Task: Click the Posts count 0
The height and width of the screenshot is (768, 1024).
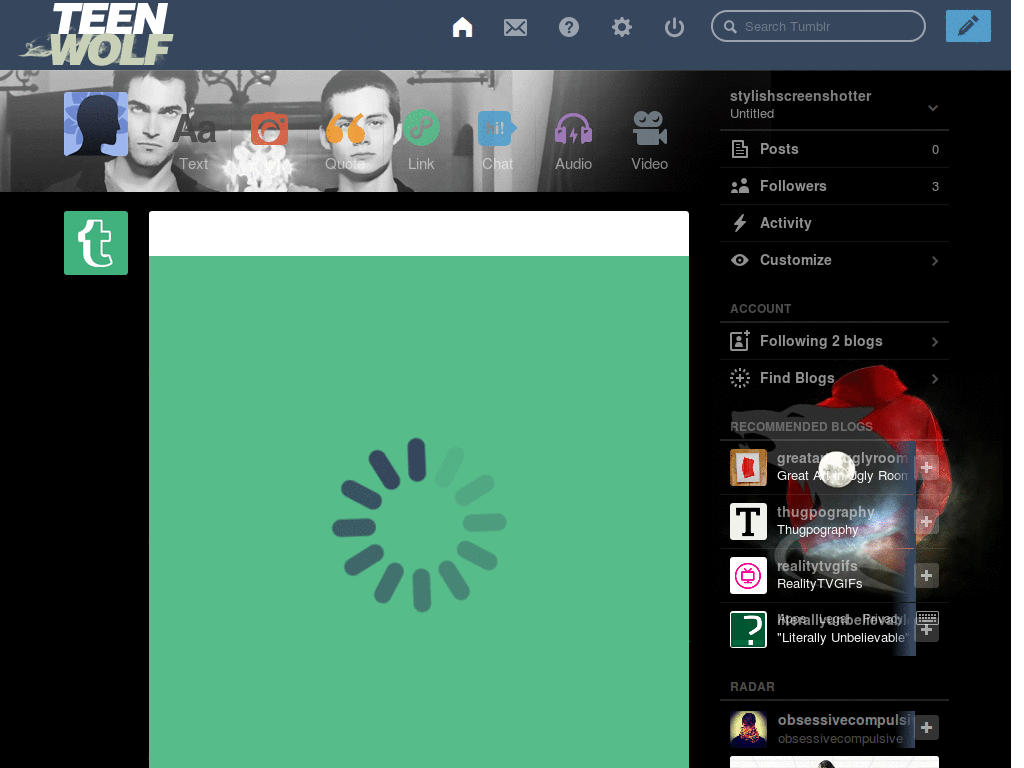Action: [x=935, y=150]
